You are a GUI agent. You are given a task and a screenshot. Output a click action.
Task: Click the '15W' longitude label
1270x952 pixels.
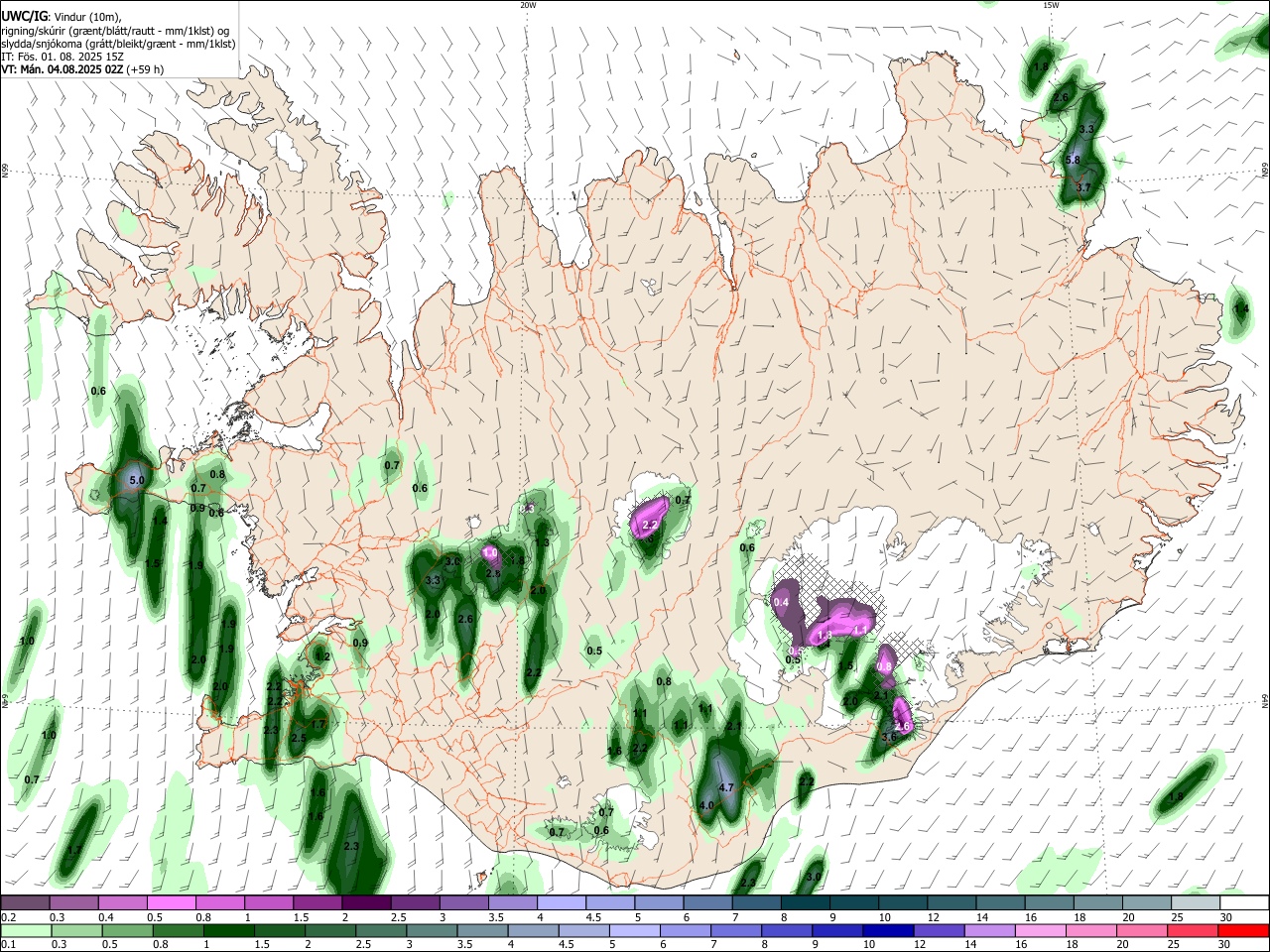tap(1051, 5)
